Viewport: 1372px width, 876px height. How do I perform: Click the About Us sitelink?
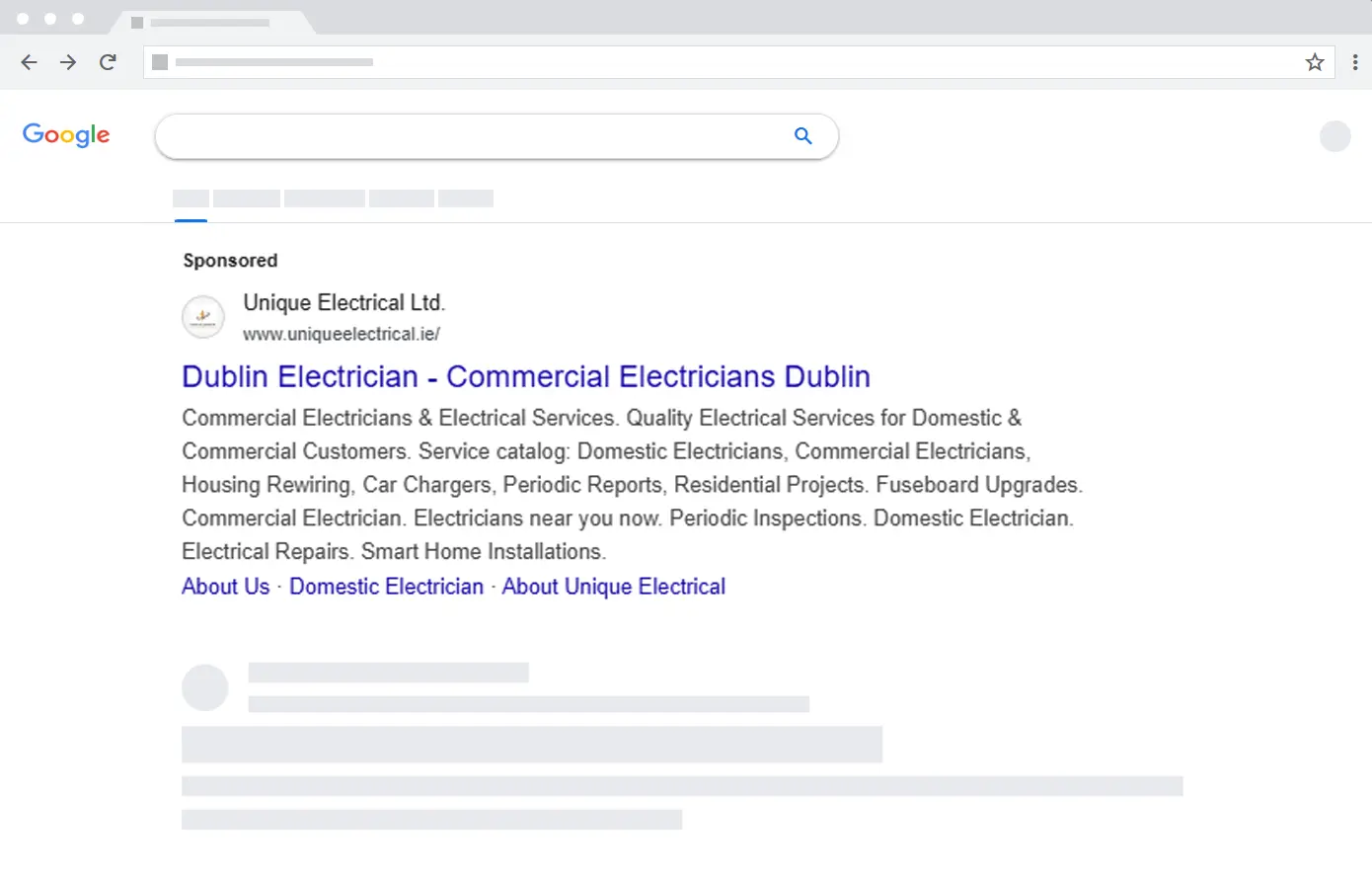click(x=225, y=586)
